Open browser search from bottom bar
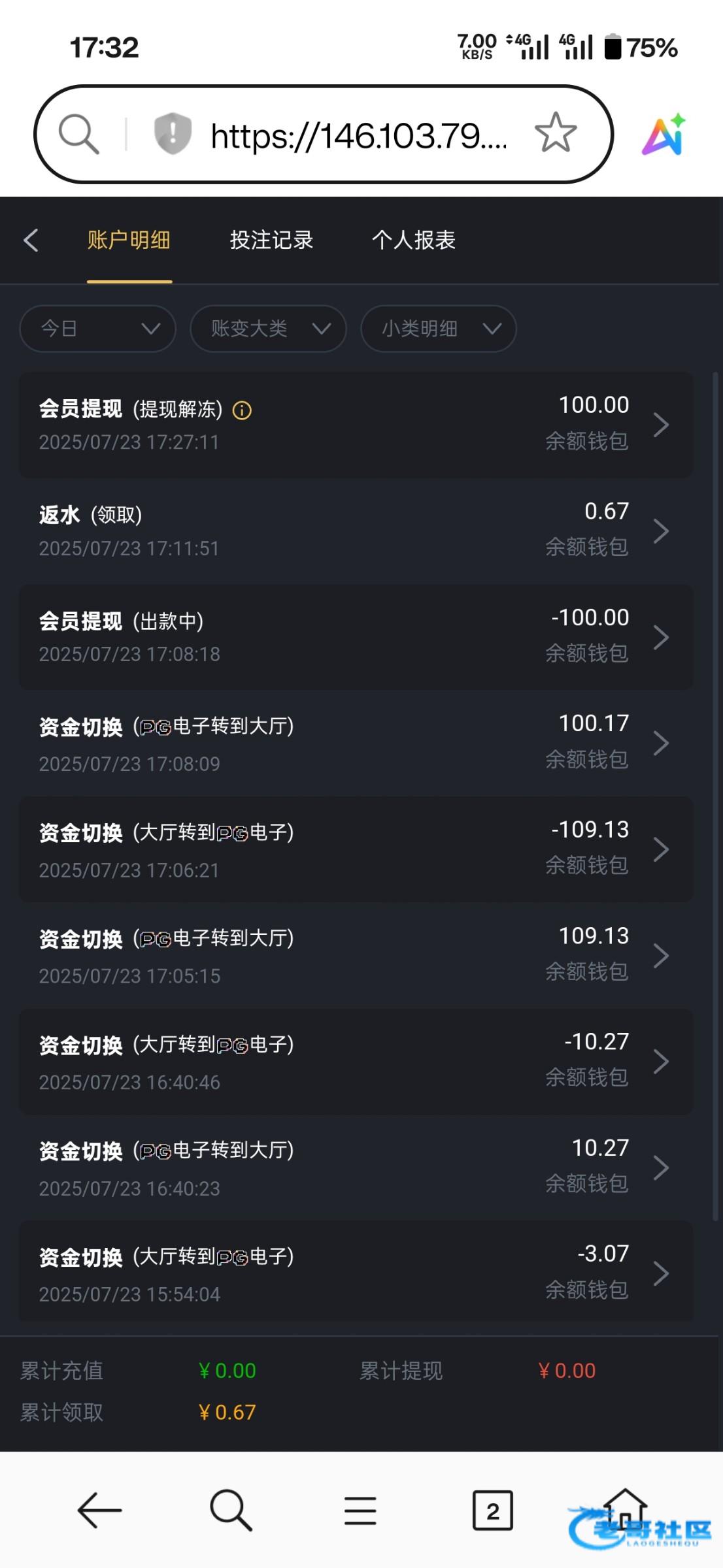The width and height of the screenshot is (723, 1568). pyautogui.click(x=230, y=1511)
